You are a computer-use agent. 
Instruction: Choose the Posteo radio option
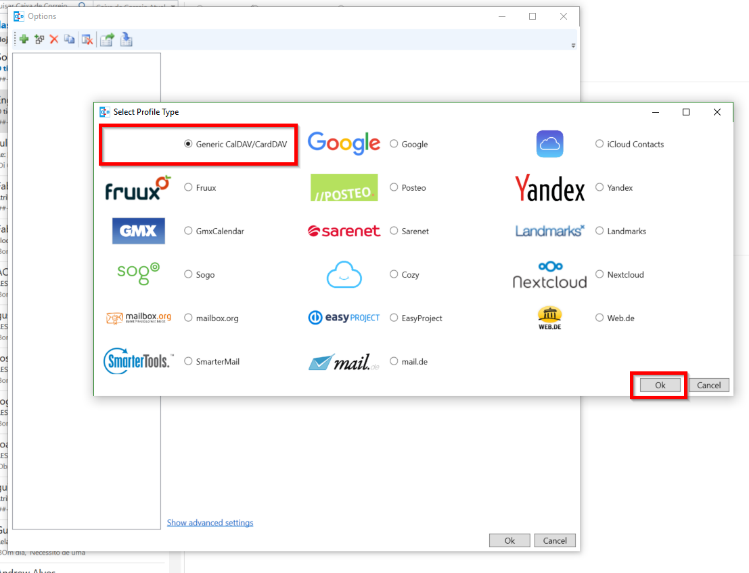pyautogui.click(x=394, y=187)
